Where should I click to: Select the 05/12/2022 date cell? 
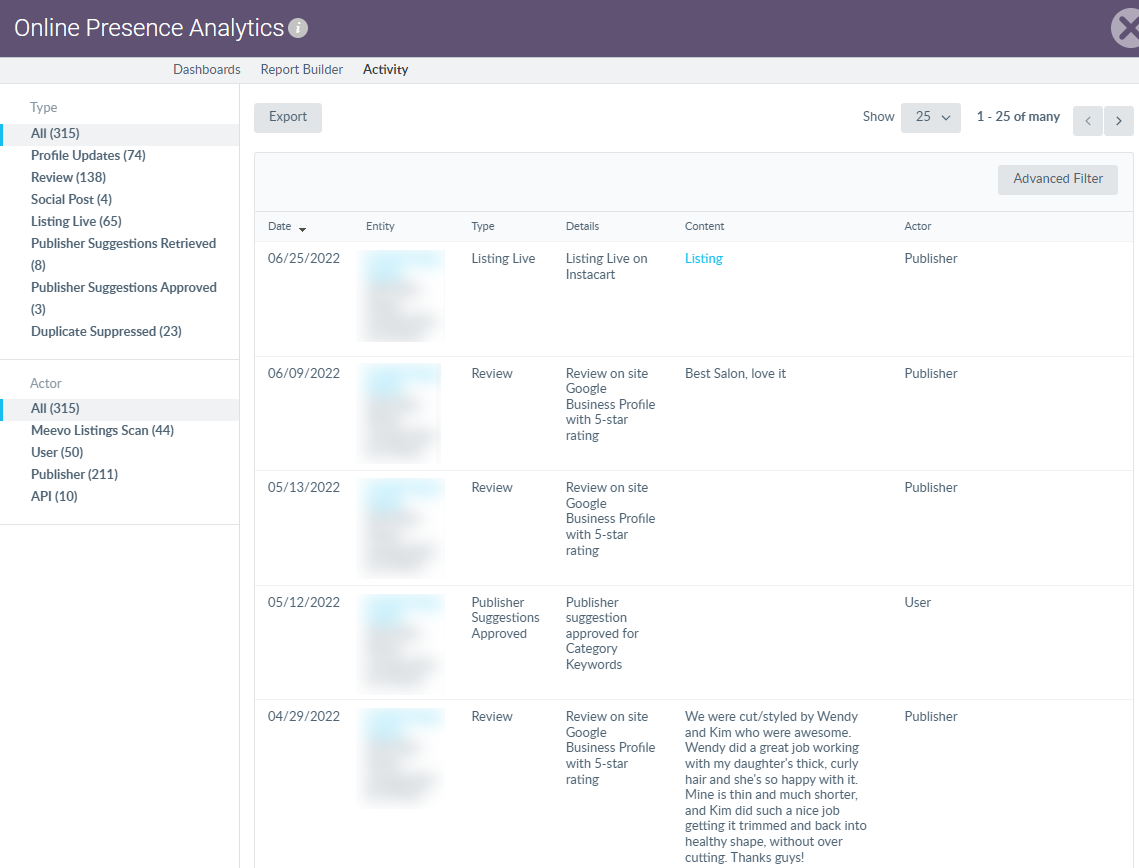coord(304,602)
